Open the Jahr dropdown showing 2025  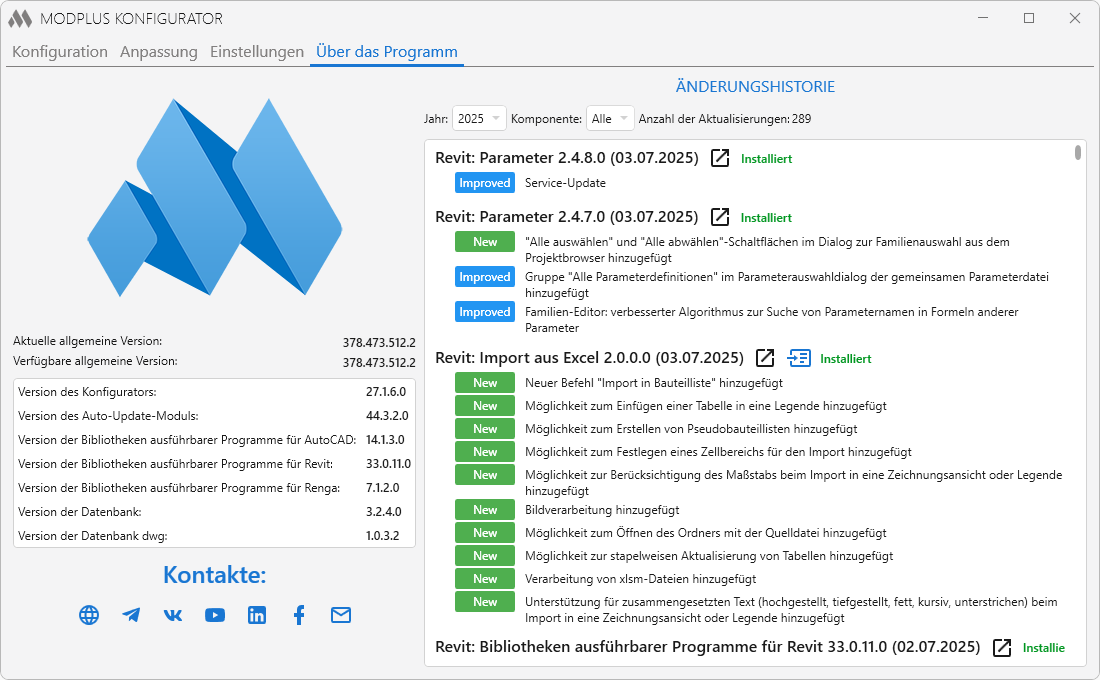click(x=478, y=119)
